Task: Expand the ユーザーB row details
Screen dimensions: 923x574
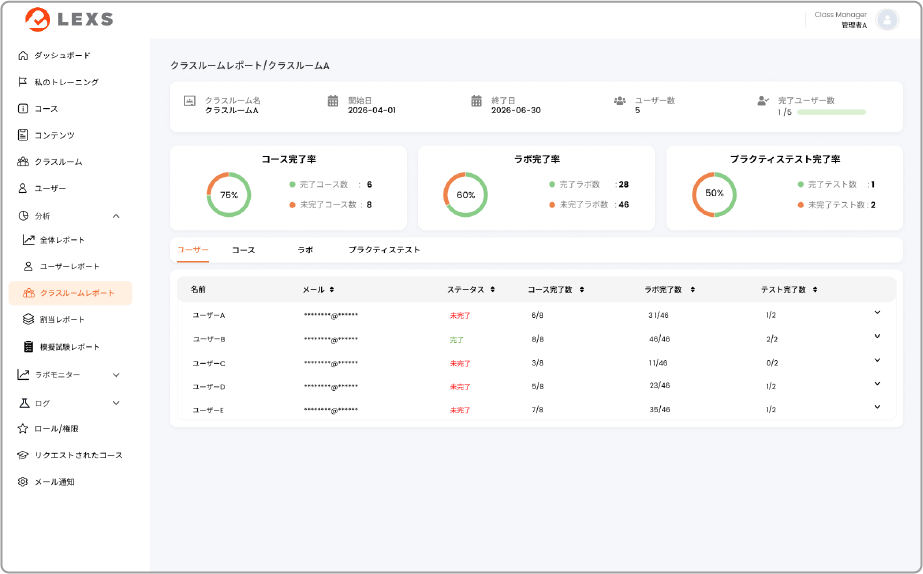Action: [x=877, y=336]
